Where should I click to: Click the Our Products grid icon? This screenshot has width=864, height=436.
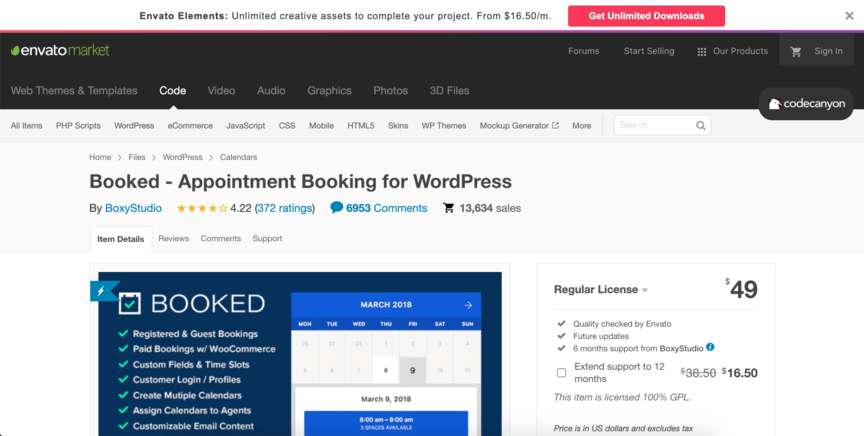pos(701,51)
